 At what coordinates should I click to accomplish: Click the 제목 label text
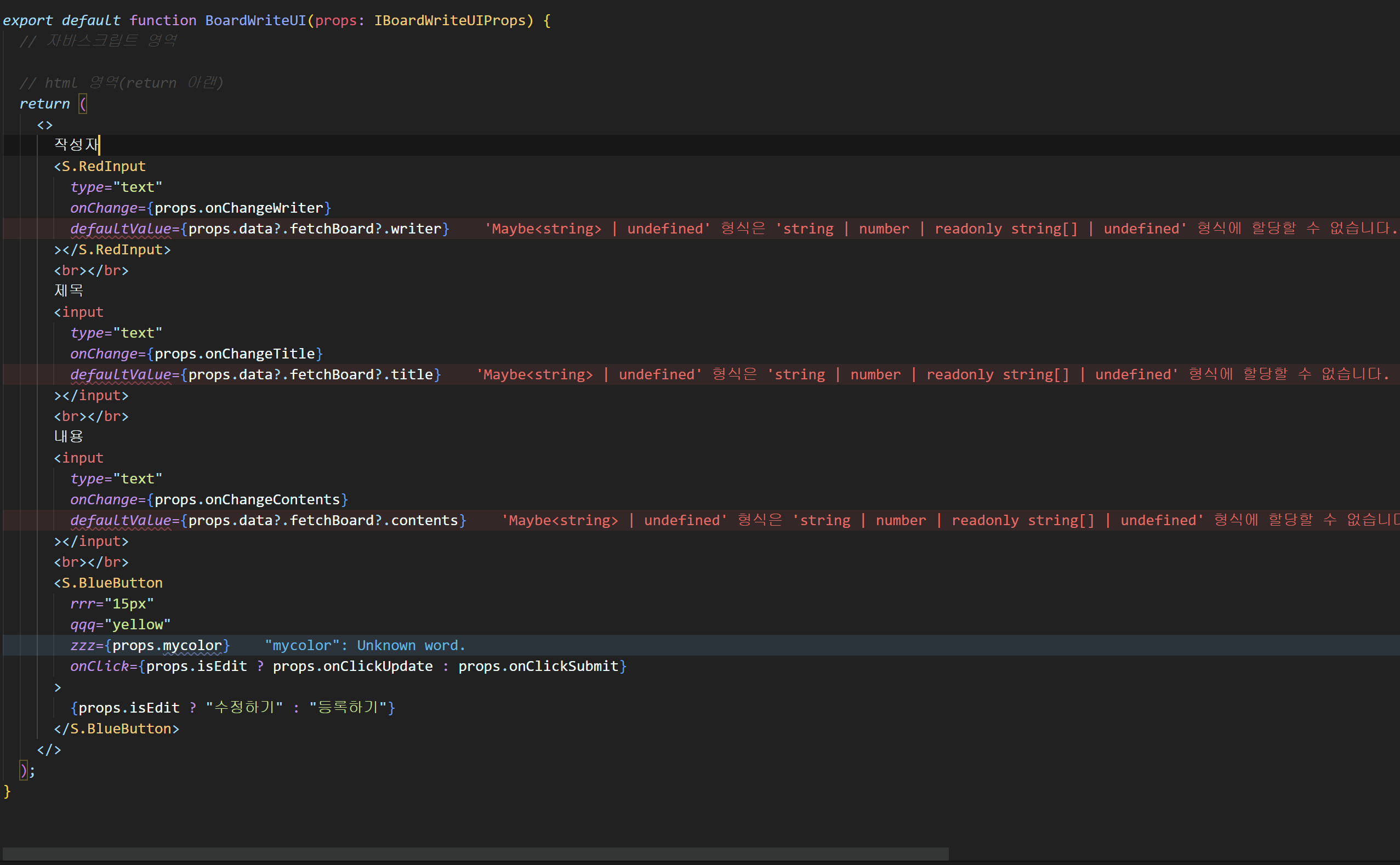point(69,291)
